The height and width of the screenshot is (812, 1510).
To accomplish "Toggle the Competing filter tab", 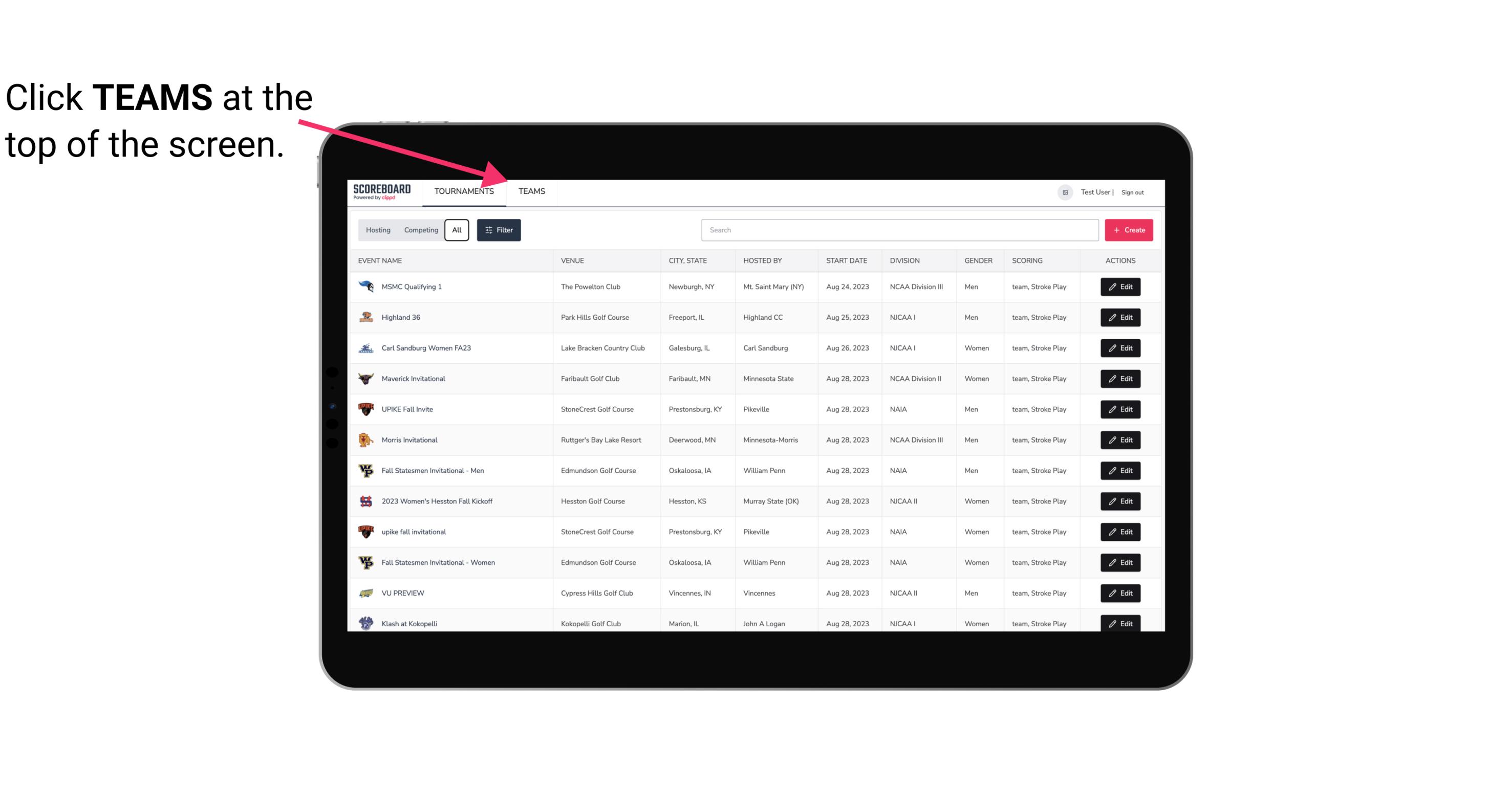I will click(421, 230).
